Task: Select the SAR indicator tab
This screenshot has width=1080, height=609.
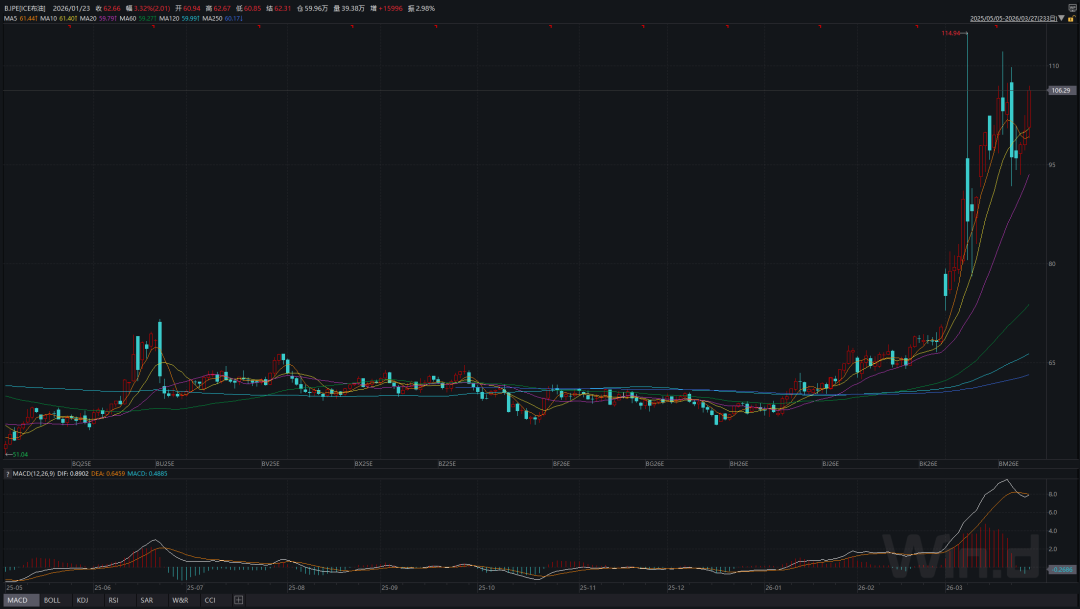Action: coord(146,600)
